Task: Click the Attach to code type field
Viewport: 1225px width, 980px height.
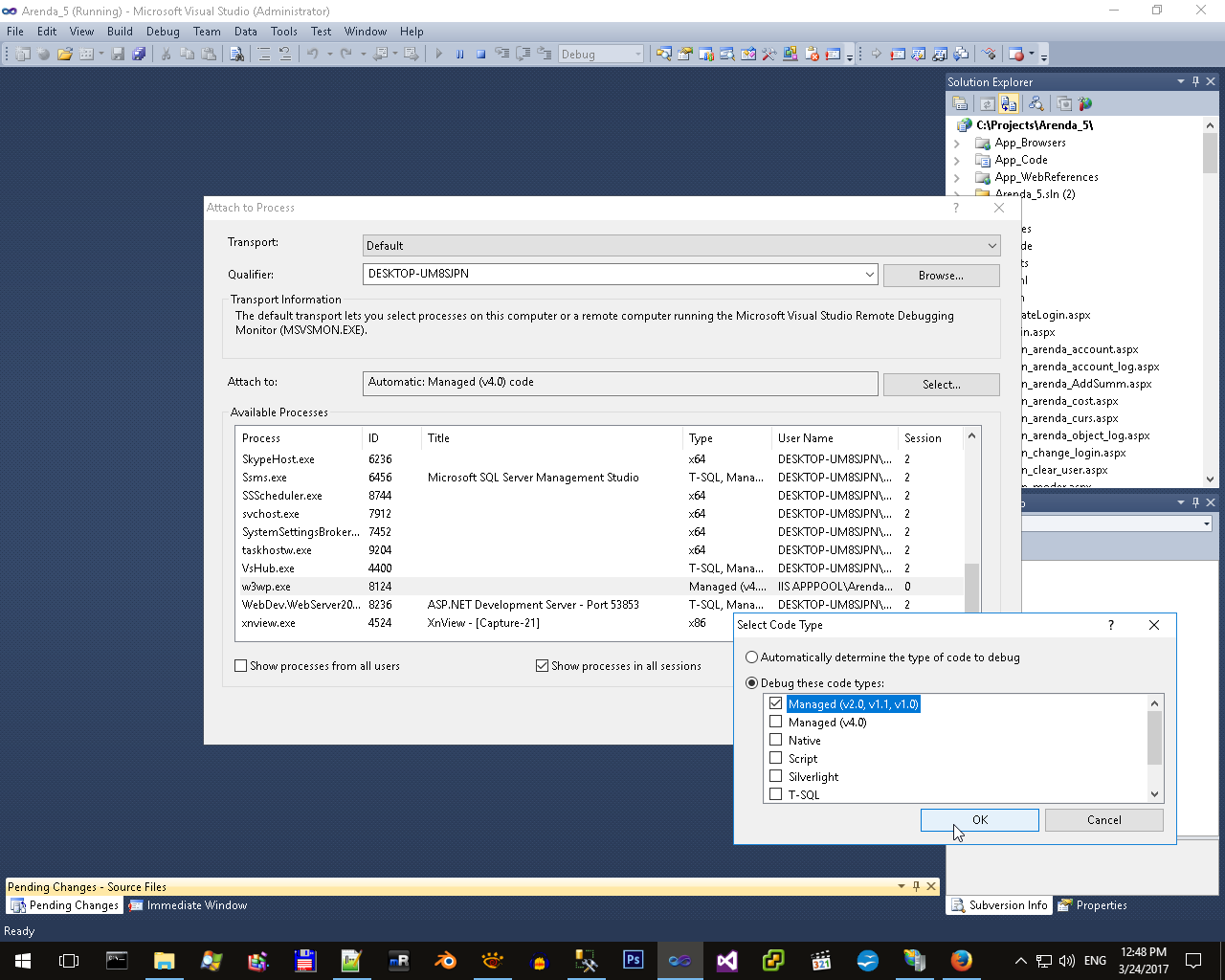Action: pyautogui.click(x=620, y=383)
